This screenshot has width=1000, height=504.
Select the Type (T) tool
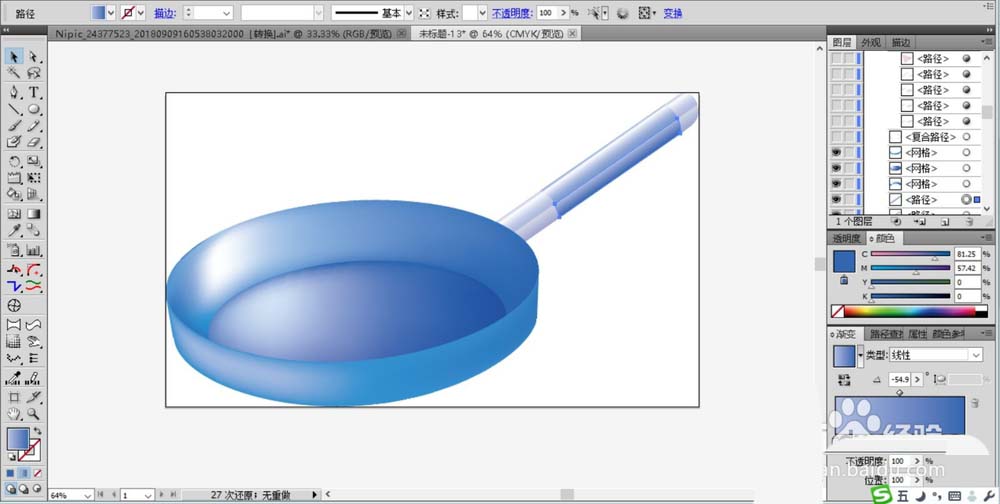[33, 93]
